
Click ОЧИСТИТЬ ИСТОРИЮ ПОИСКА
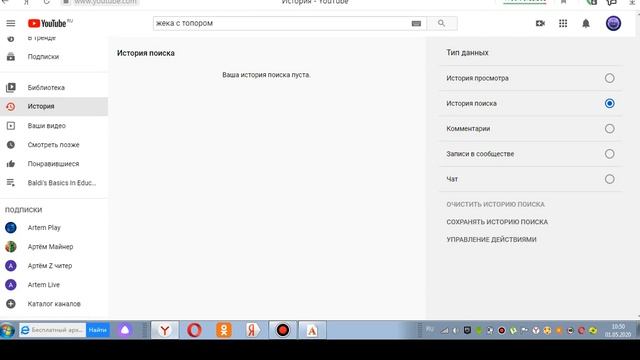pyautogui.click(x=496, y=204)
